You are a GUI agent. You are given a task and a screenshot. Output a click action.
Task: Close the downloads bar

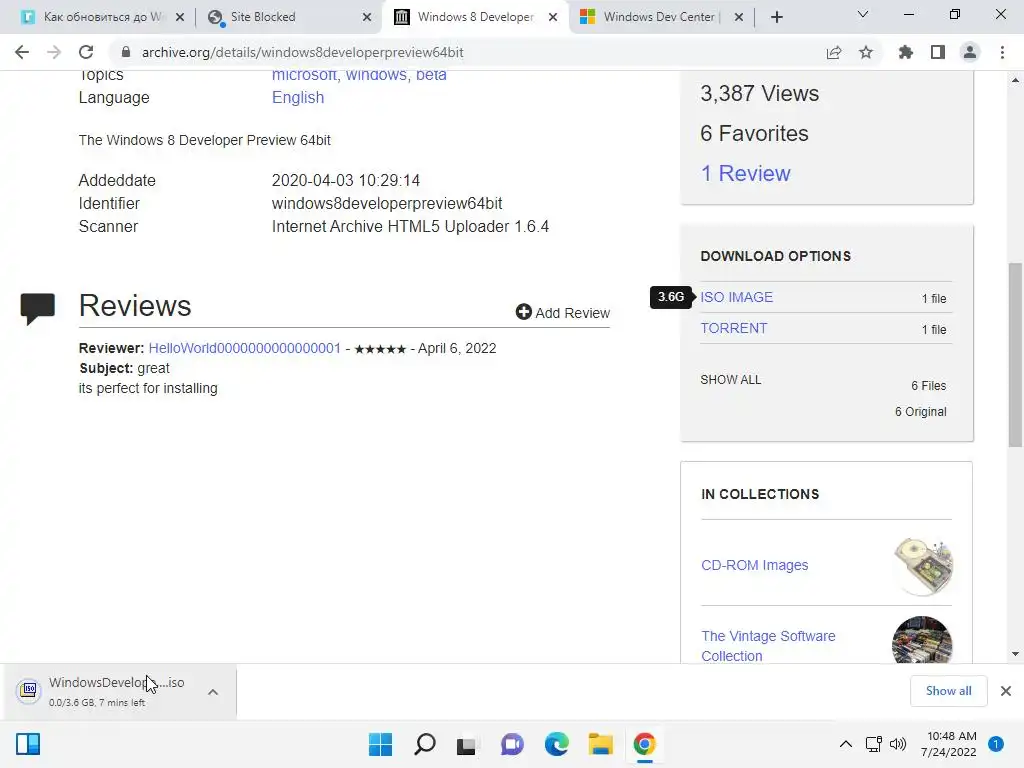pyautogui.click(x=1006, y=691)
